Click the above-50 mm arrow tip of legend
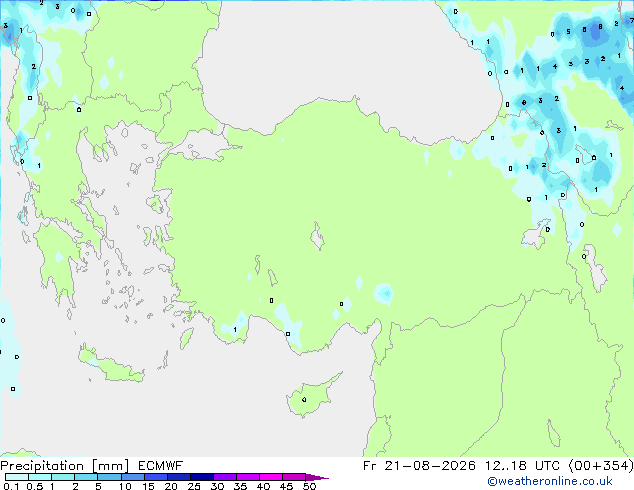This screenshot has width=634, height=490. 317,477
